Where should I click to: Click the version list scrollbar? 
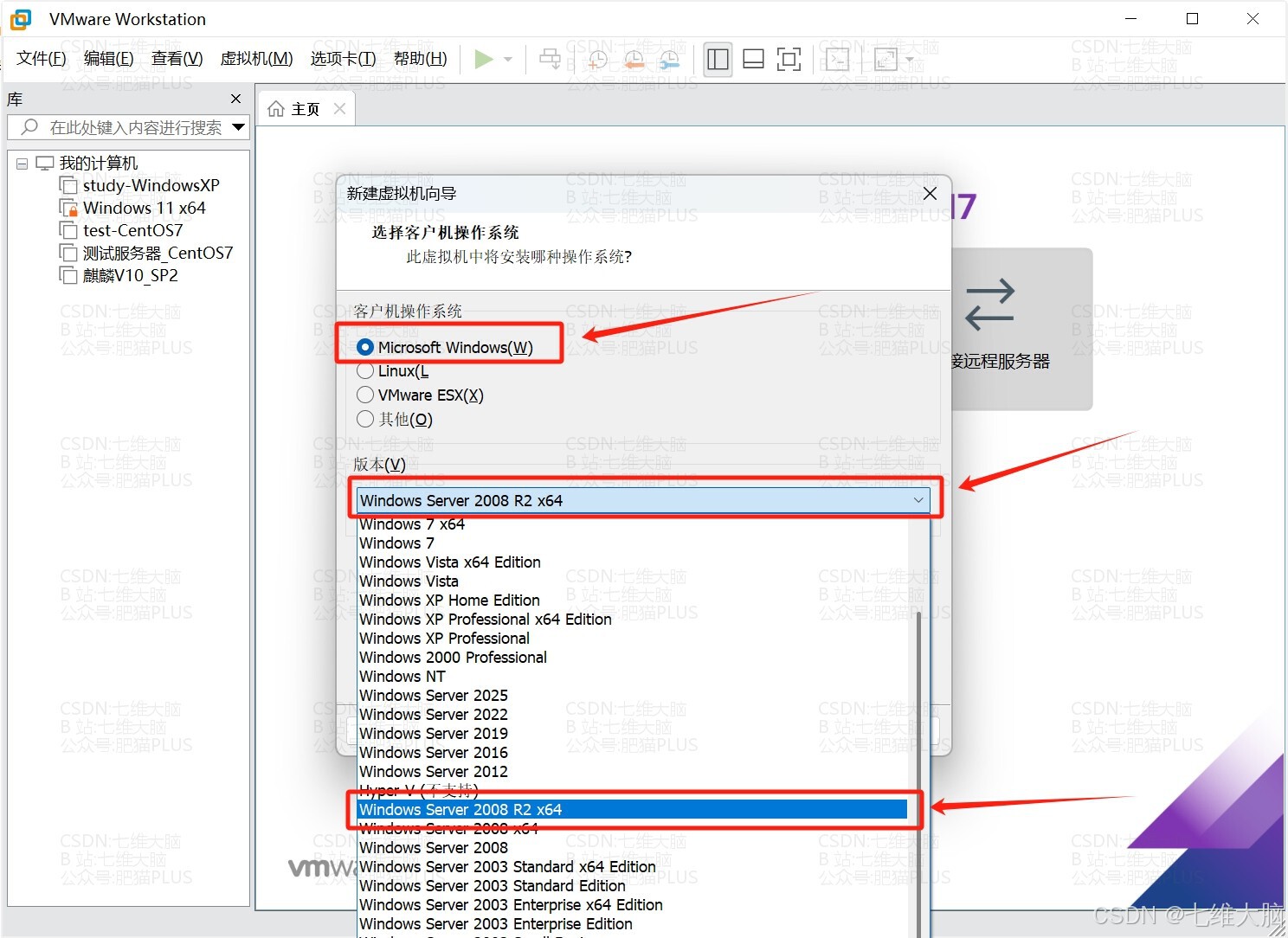pos(918,773)
